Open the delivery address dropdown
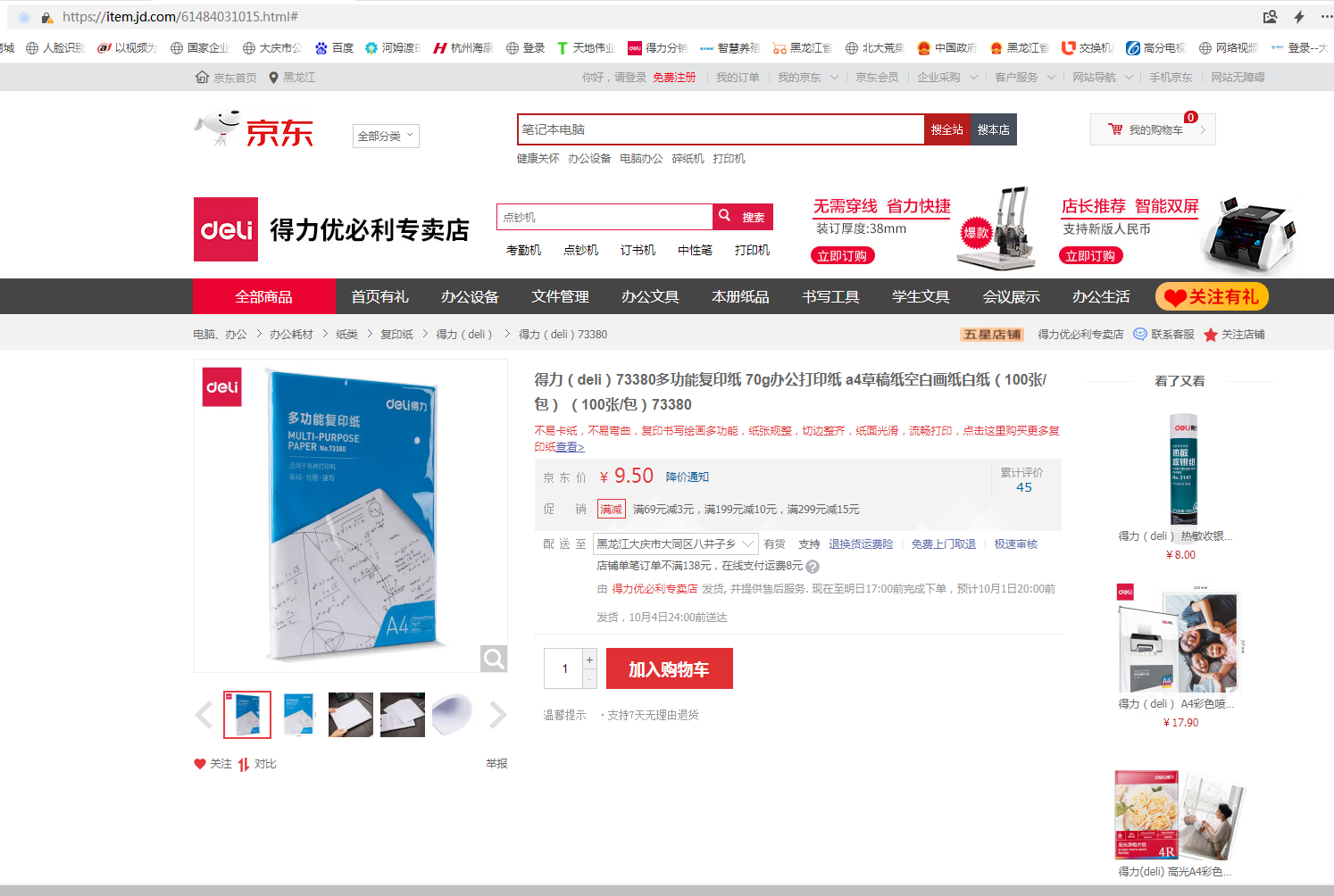The width and height of the screenshot is (1334, 896). pyautogui.click(x=676, y=543)
